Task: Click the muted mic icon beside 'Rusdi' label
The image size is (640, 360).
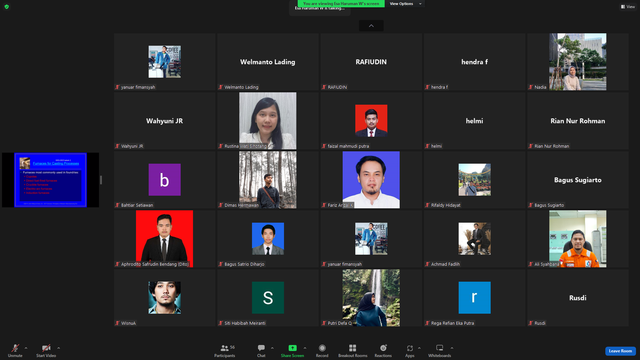Action: (531, 323)
